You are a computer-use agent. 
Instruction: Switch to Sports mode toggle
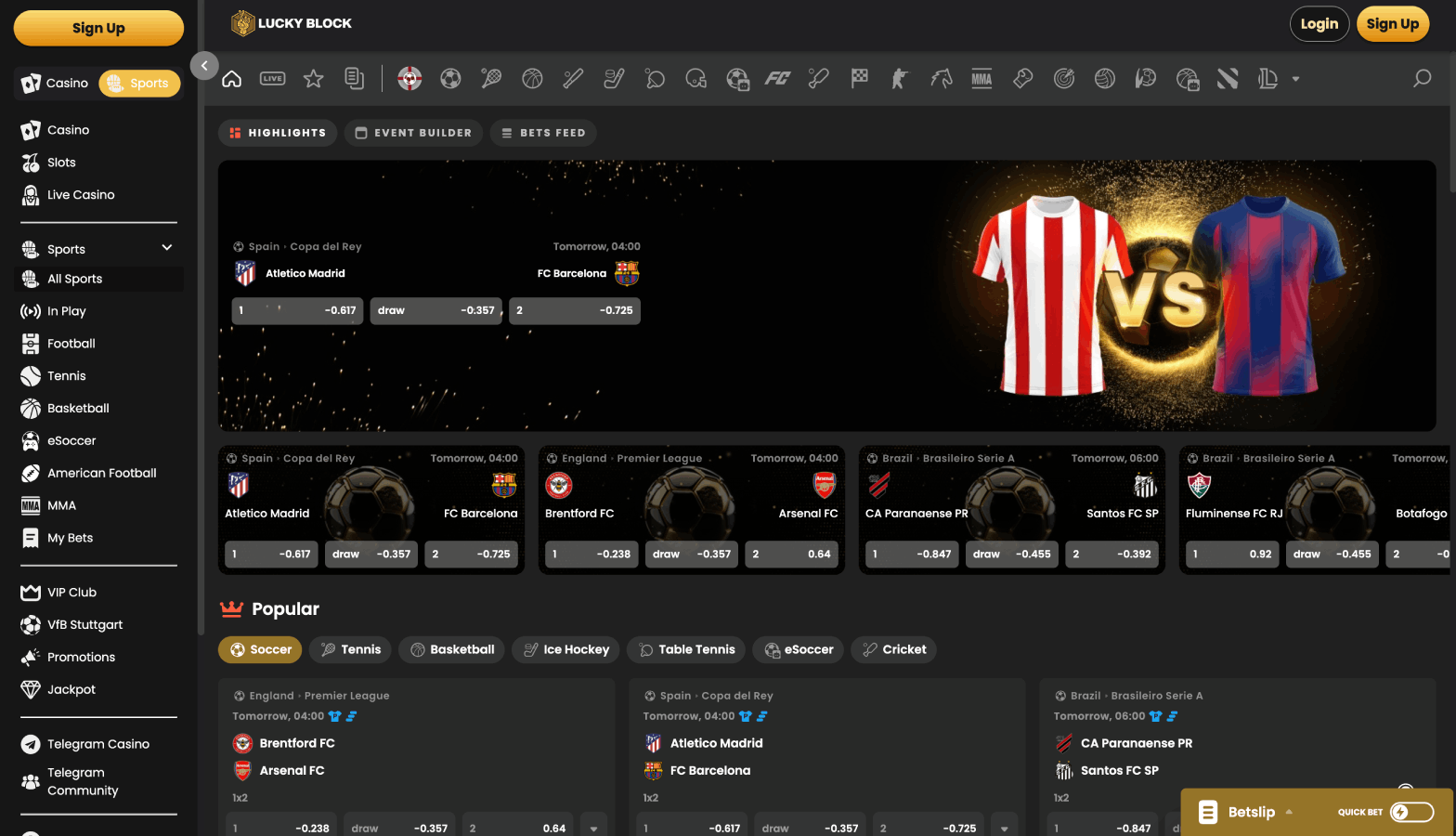139,83
